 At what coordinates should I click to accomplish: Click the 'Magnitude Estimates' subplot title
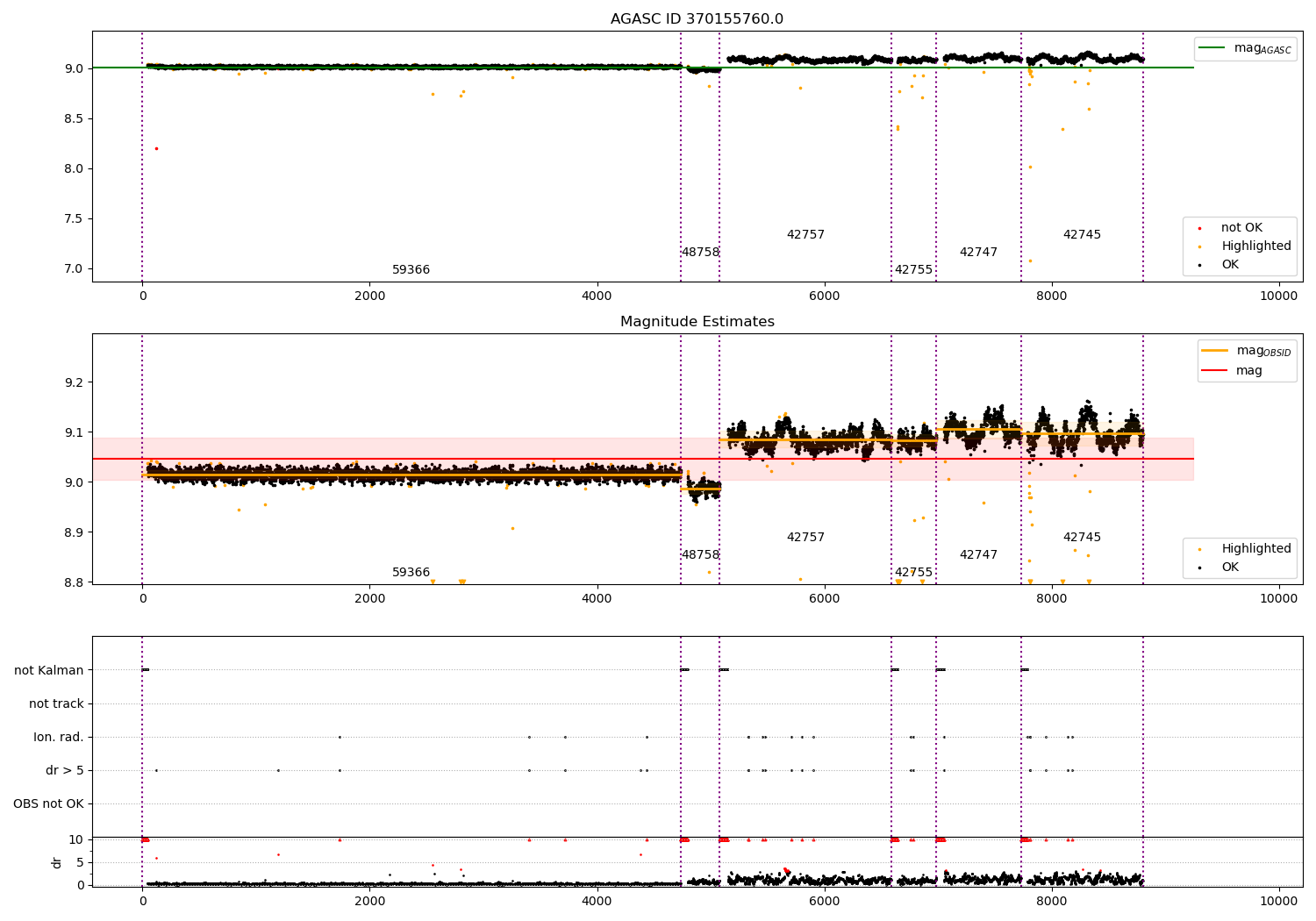pyautogui.click(x=697, y=322)
